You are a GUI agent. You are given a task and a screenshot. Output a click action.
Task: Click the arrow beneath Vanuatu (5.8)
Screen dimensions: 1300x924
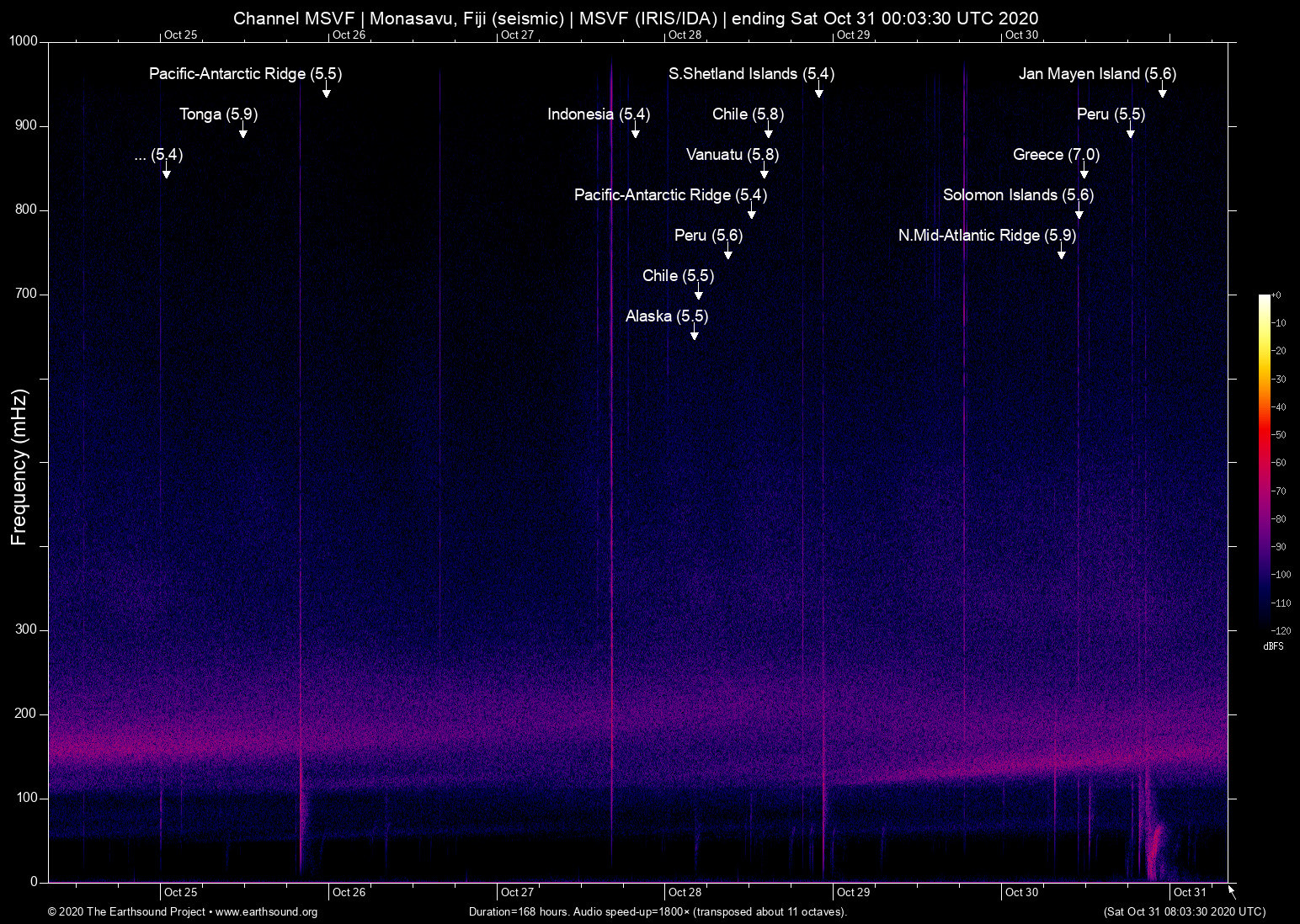(x=765, y=173)
